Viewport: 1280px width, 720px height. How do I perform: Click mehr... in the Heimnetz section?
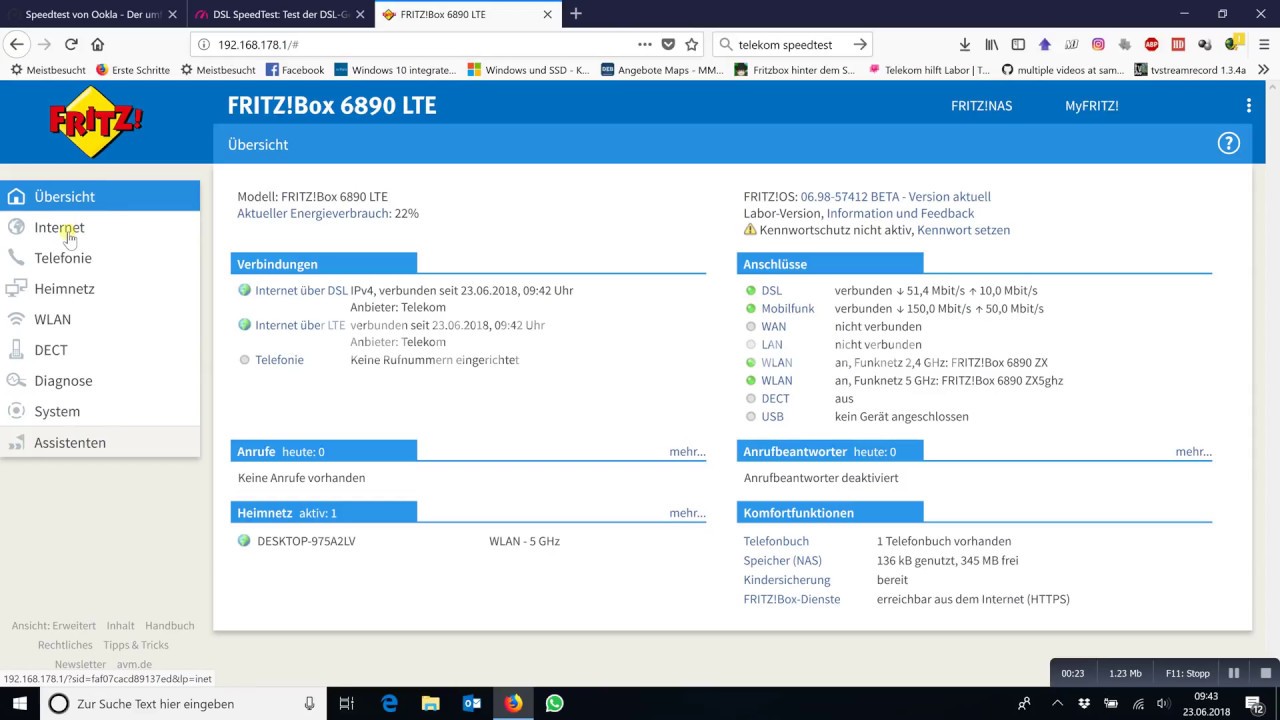[x=687, y=513]
